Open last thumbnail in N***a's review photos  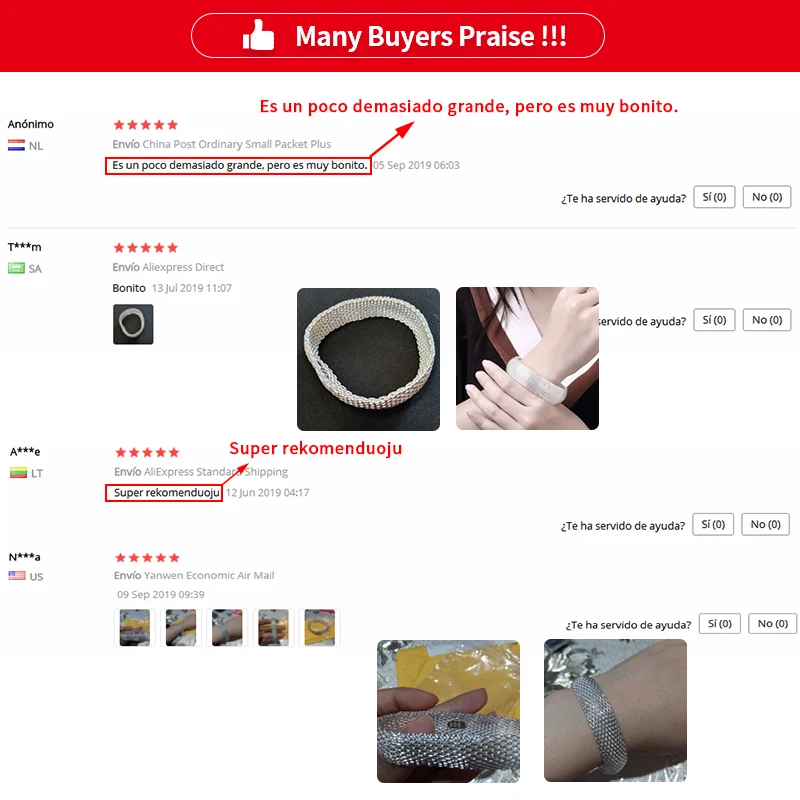tap(319, 628)
